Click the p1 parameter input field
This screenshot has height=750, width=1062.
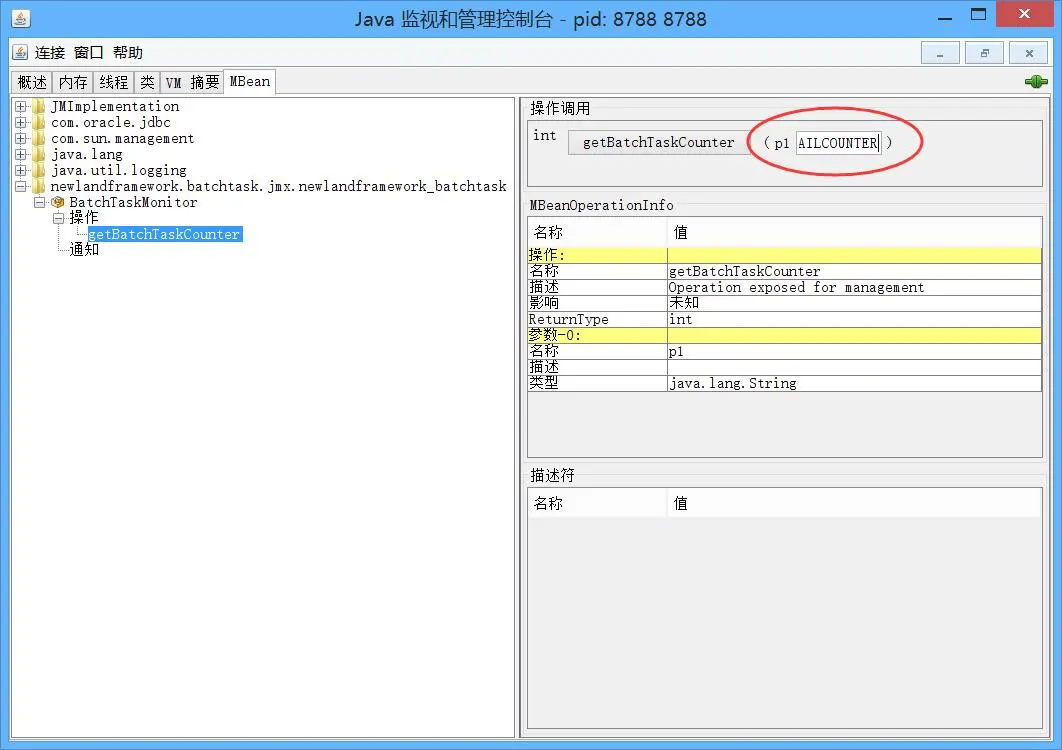[838, 143]
